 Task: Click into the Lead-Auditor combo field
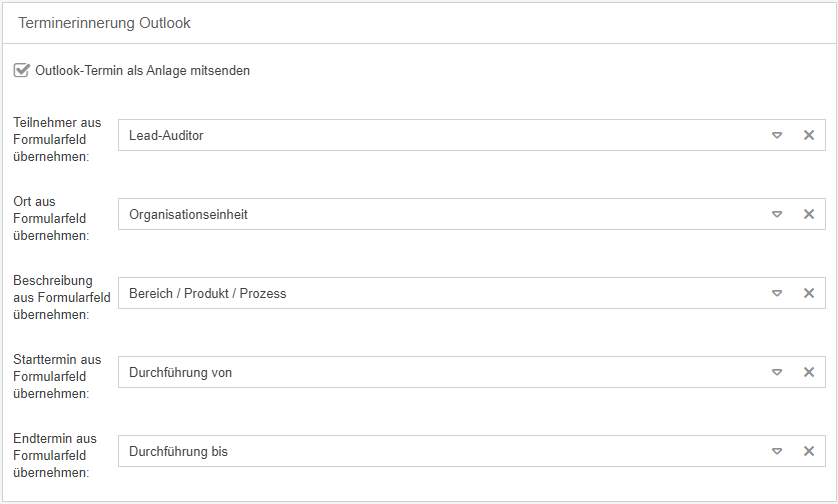[440, 135]
